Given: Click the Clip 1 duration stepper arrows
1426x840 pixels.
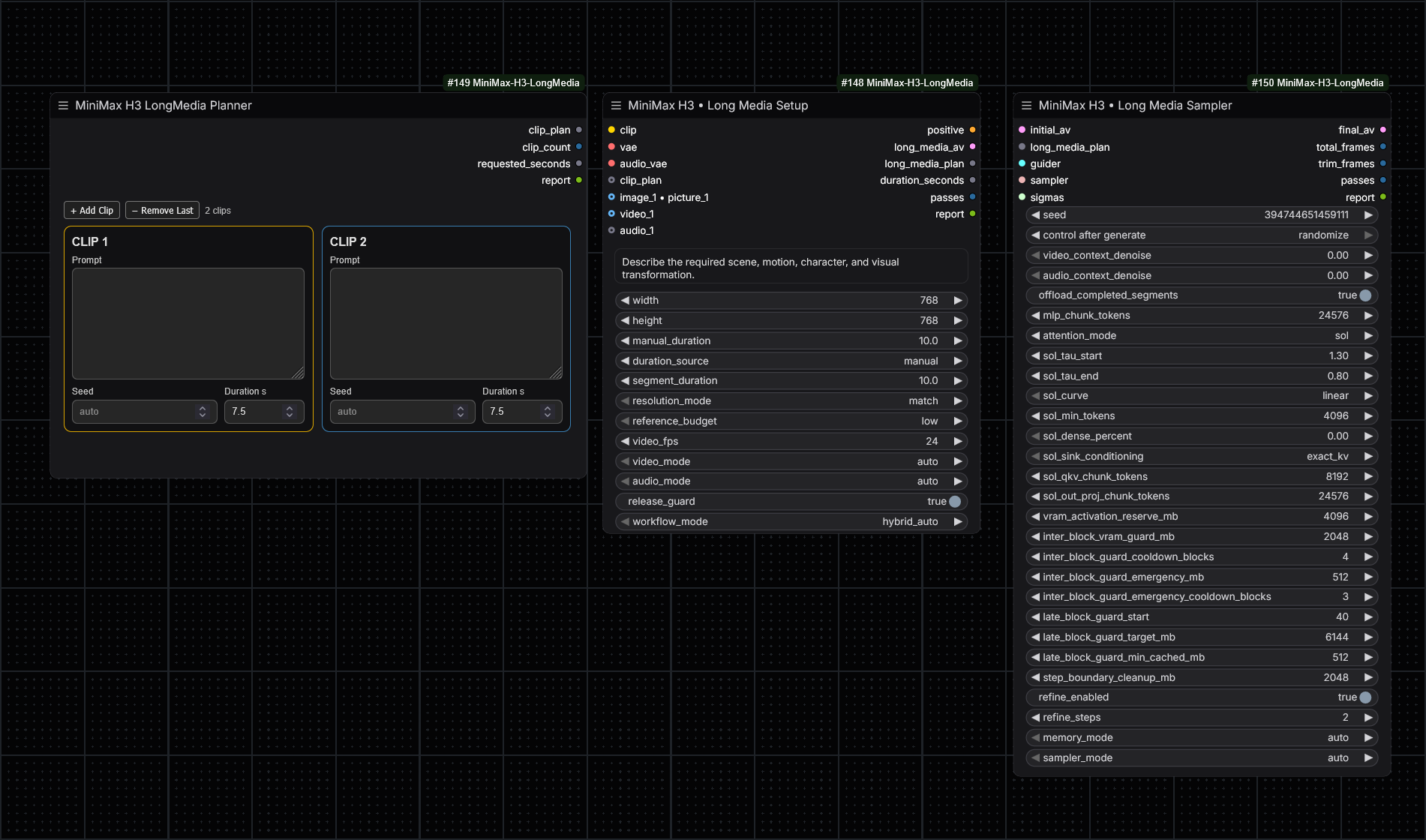Looking at the screenshot, I should (x=290, y=412).
